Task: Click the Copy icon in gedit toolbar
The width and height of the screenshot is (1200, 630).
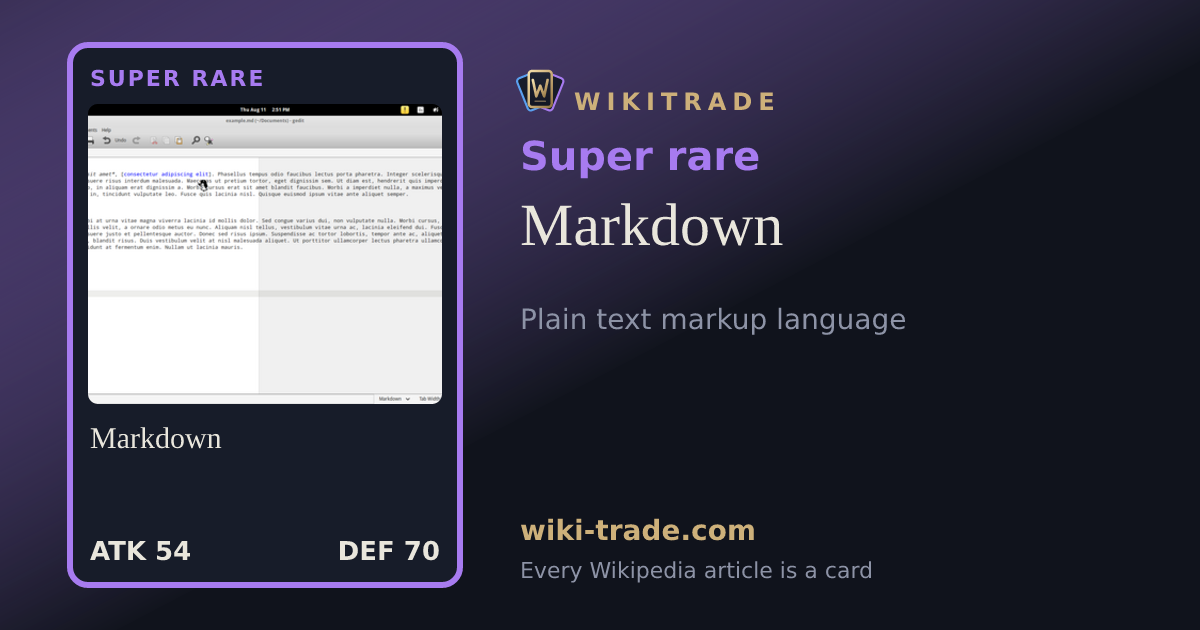Action: click(166, 140)
